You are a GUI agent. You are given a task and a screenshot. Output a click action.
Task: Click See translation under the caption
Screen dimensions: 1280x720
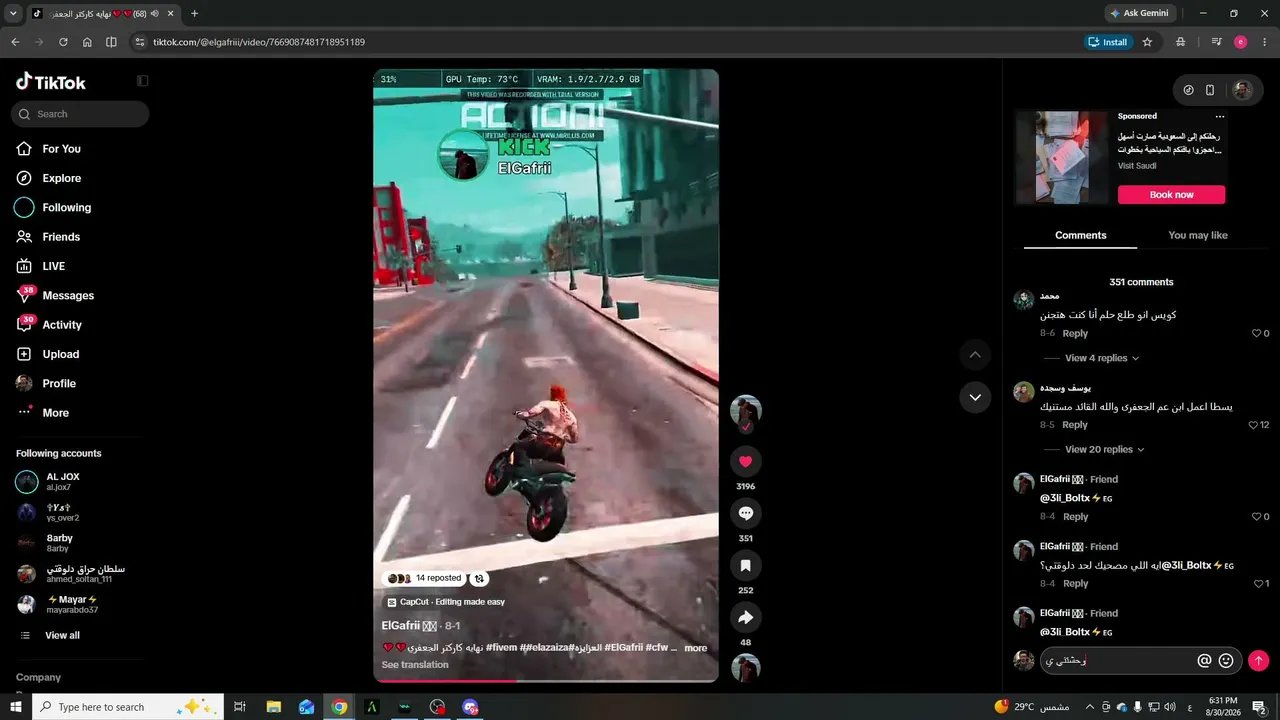click(415, 665)
